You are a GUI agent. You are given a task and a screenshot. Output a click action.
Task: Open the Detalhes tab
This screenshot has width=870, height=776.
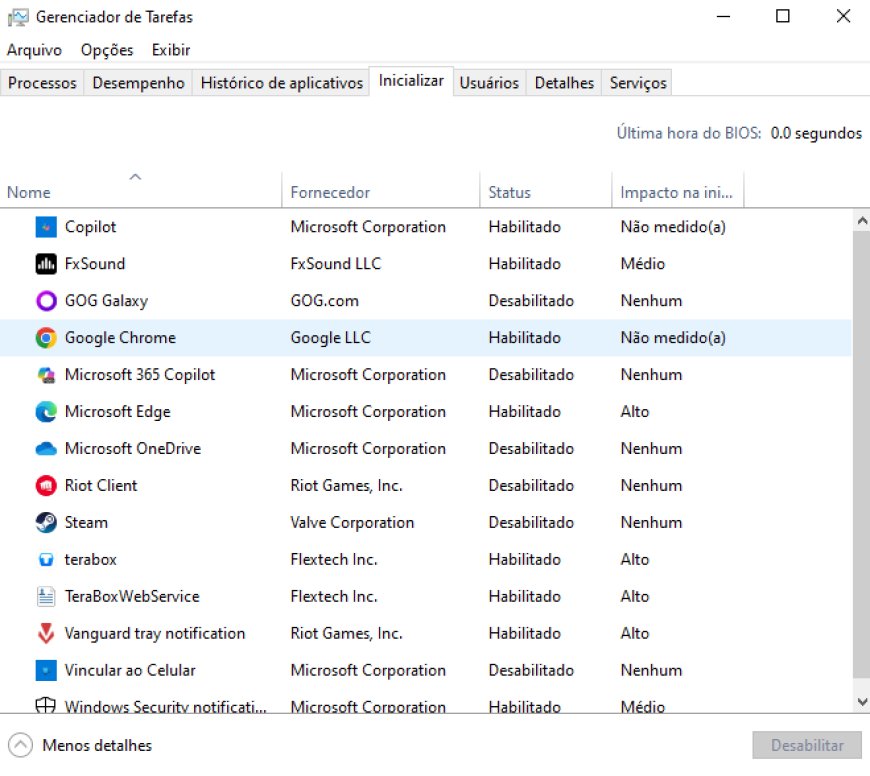tap(564, 83)
